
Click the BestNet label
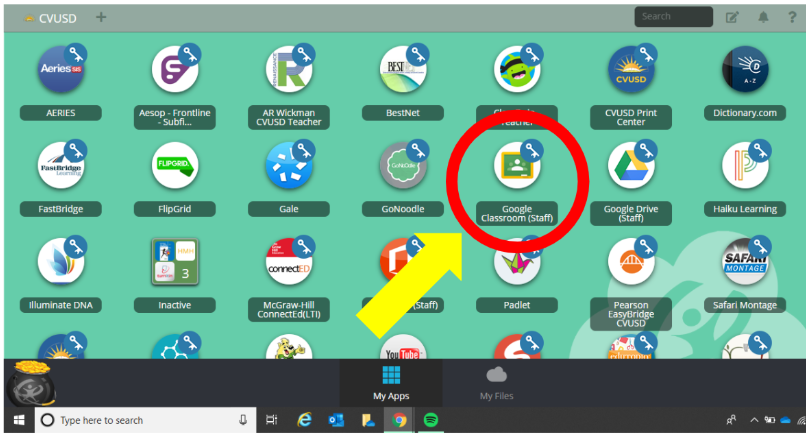pyautogui.click(x=403, y=113)
